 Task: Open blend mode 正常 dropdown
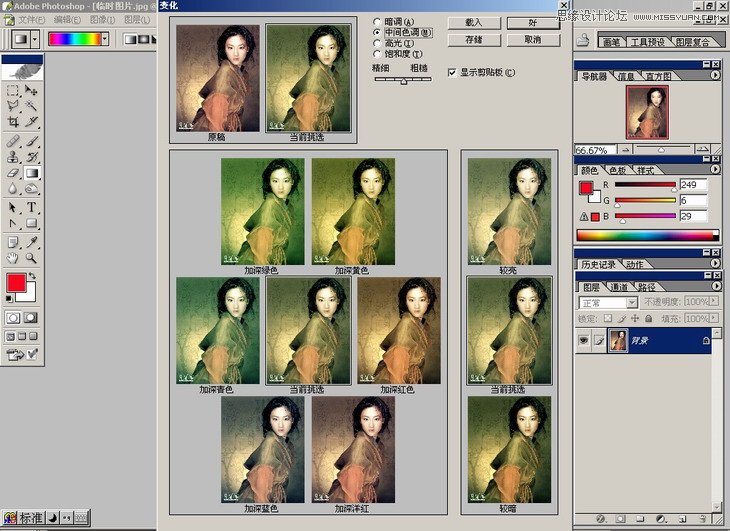[x=632, y=303]
